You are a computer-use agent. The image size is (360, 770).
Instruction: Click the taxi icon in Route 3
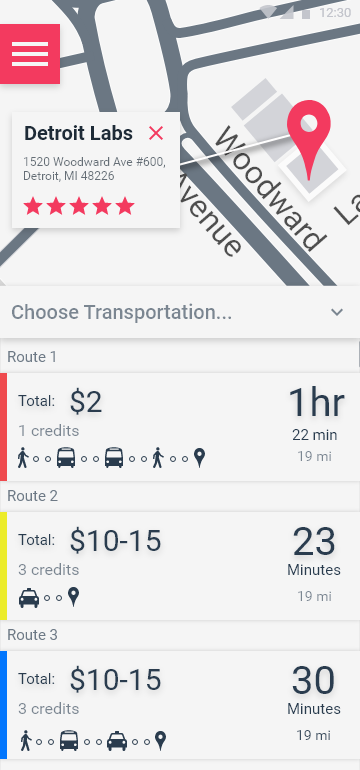[117, 741]
